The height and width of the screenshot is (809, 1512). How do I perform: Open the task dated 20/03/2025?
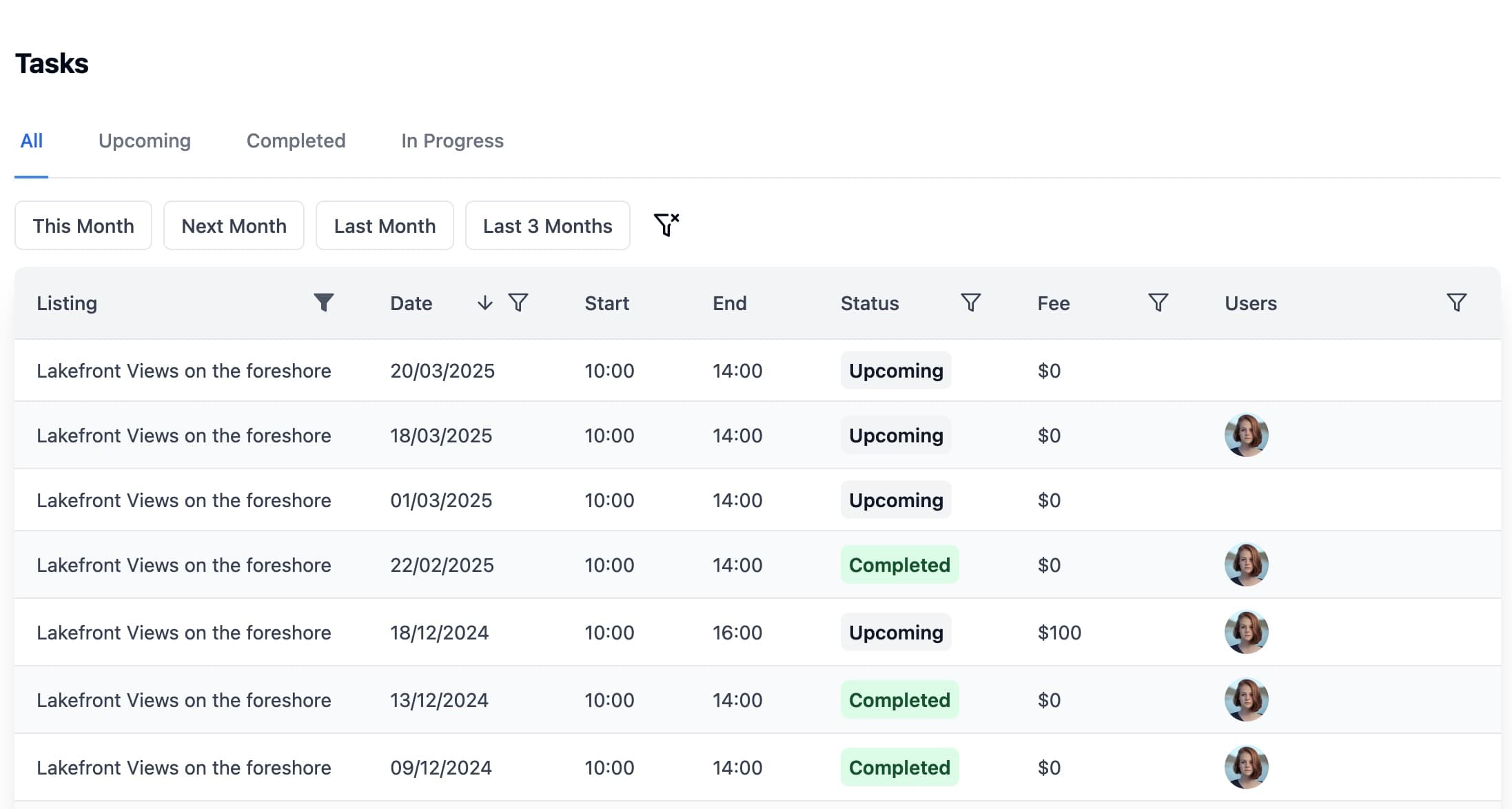pos(183,371)
